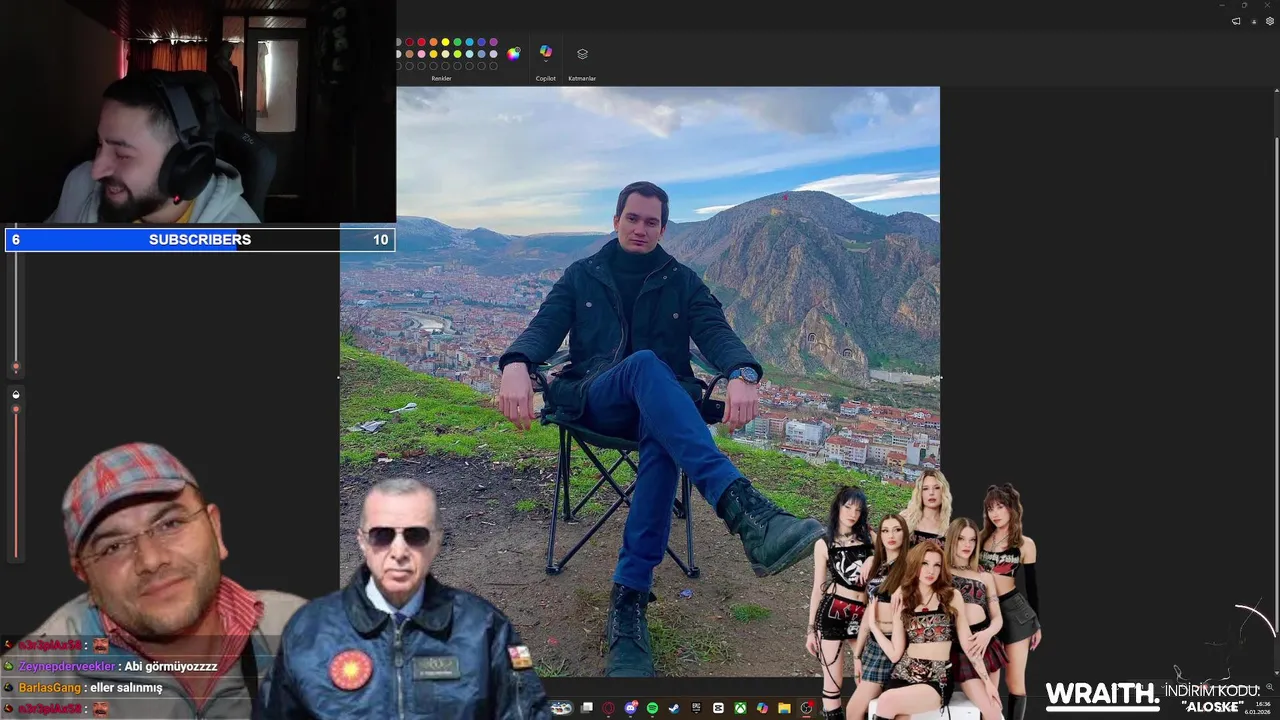Open the Xbox app from the taskbar
The image size is (1280, 720).
pyautogui.click(x=740, y=708)
